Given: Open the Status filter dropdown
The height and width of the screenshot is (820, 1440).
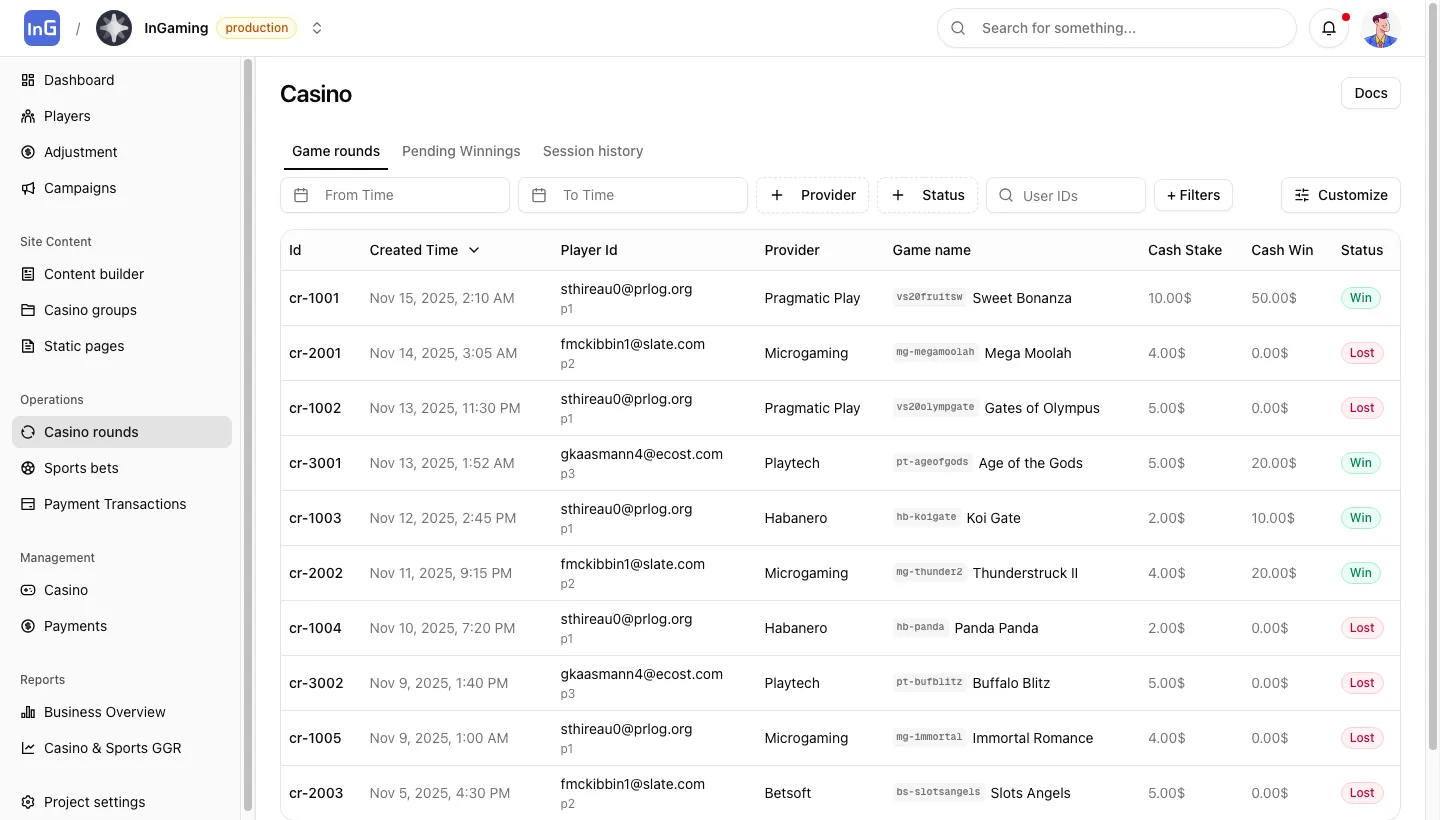Looking at the screenshot, I should click(927, 195).
